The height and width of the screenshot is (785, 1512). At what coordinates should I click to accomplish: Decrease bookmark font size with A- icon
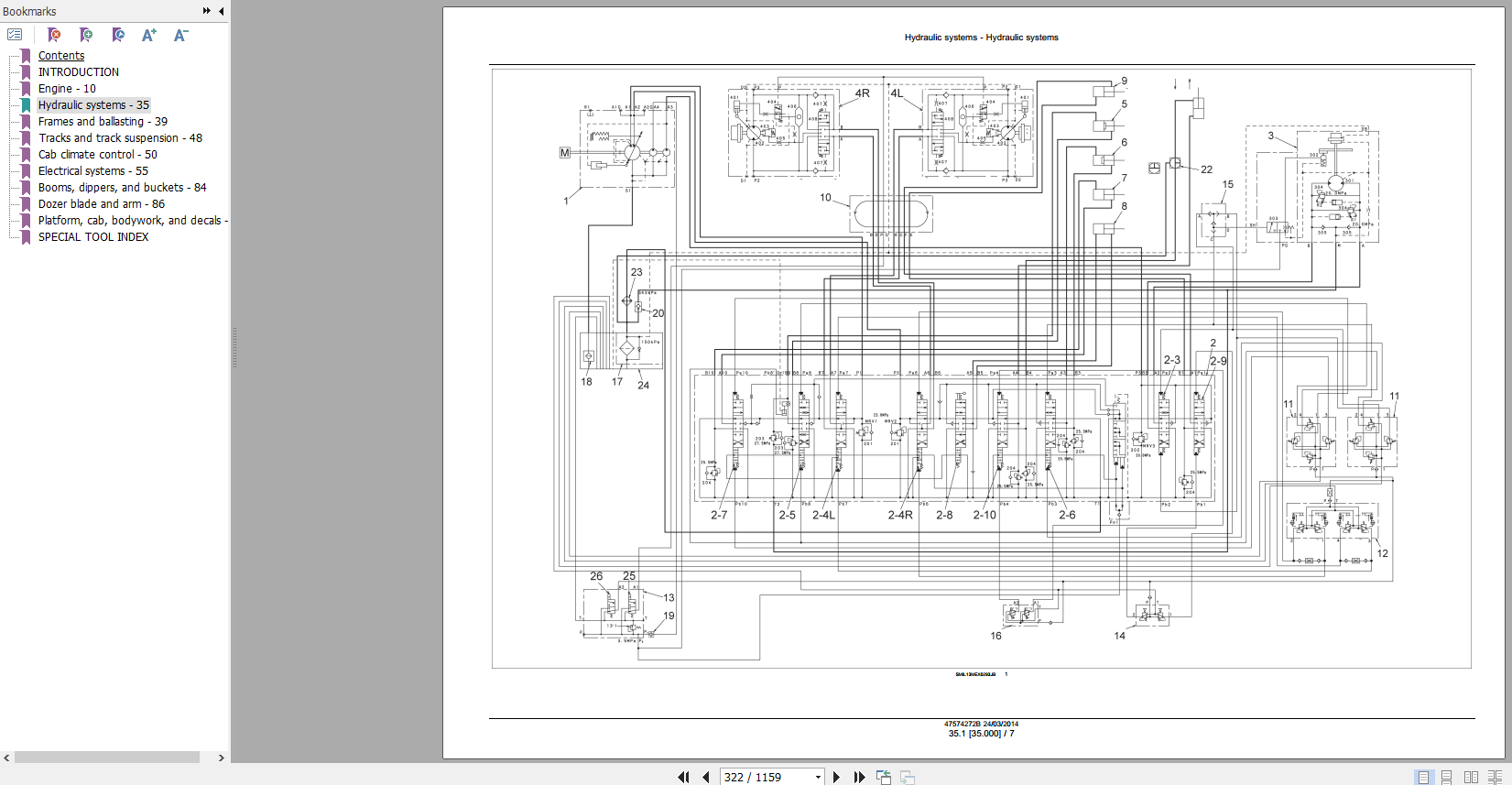[180, 35]
